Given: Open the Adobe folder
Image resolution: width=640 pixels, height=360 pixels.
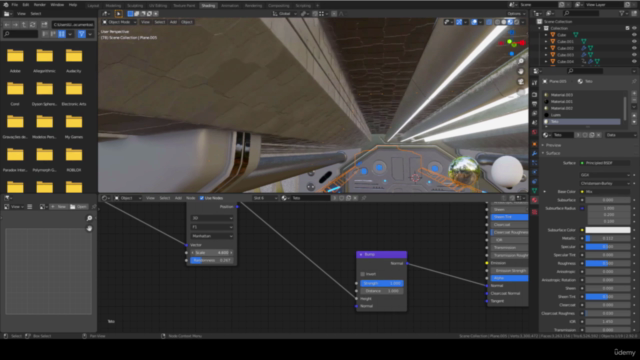Looking at the screenshot, I should pos(15,60).
